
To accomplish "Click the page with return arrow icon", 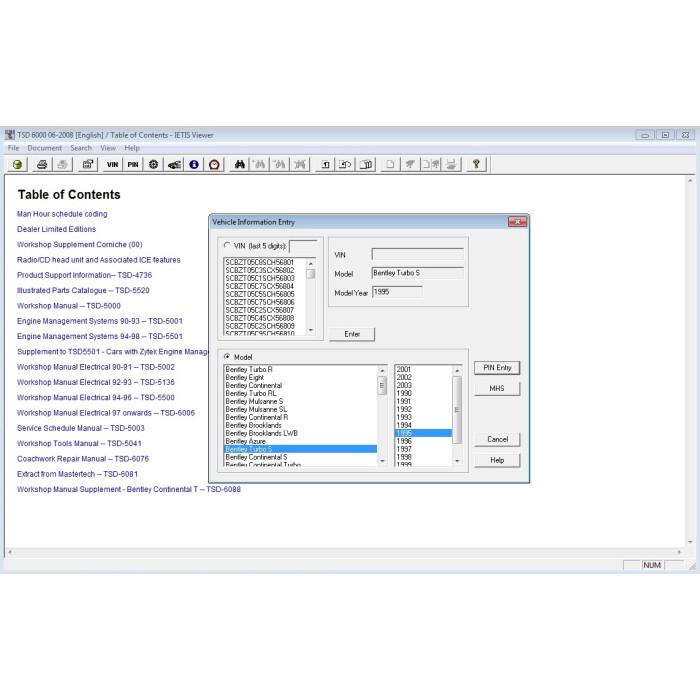I will (x=345, y=165).
